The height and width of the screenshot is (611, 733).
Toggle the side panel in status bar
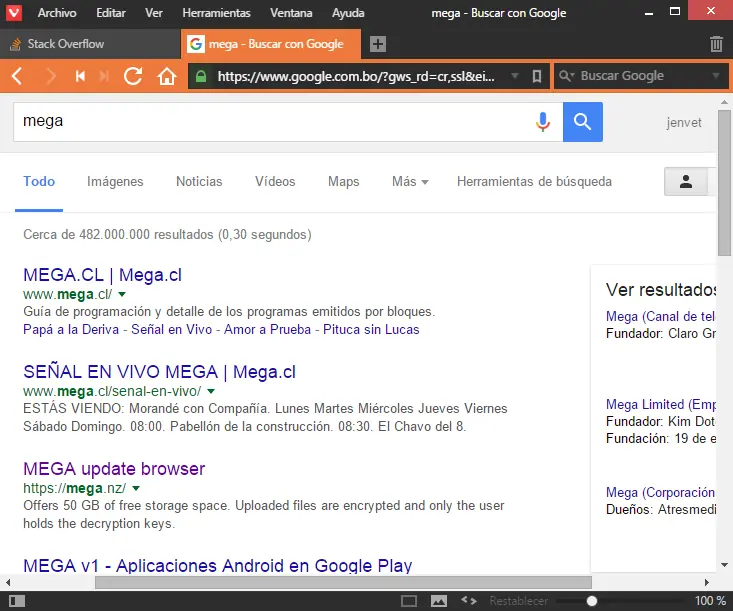pyautogui.click(x=17, y=601)
